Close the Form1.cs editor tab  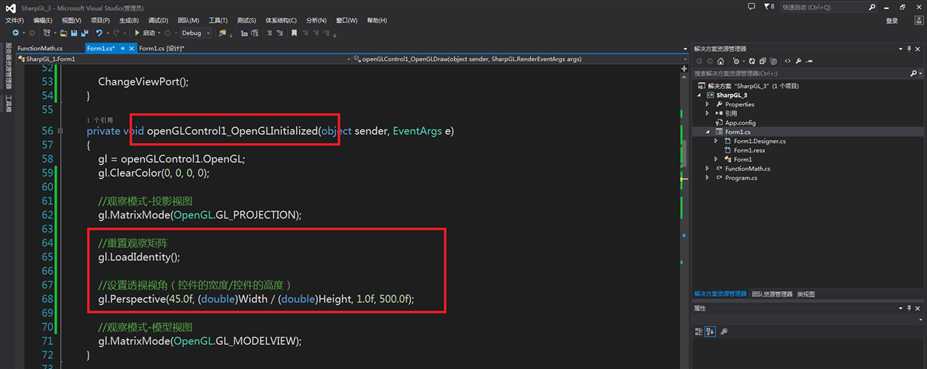coord(132,48)
